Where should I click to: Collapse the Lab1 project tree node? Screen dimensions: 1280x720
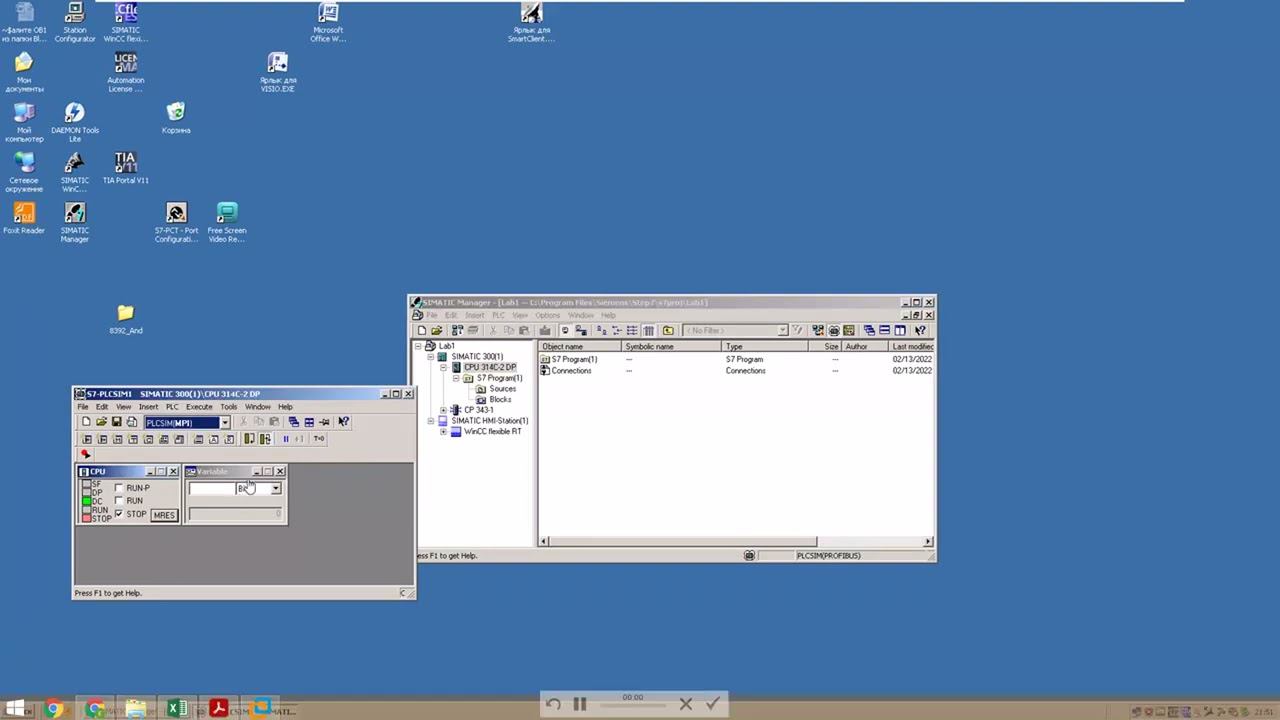[419, 346]
